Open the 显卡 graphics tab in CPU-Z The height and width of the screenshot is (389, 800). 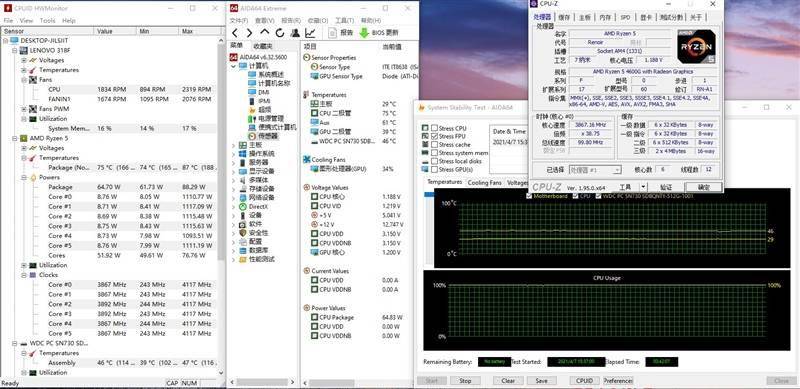[646, 17]
